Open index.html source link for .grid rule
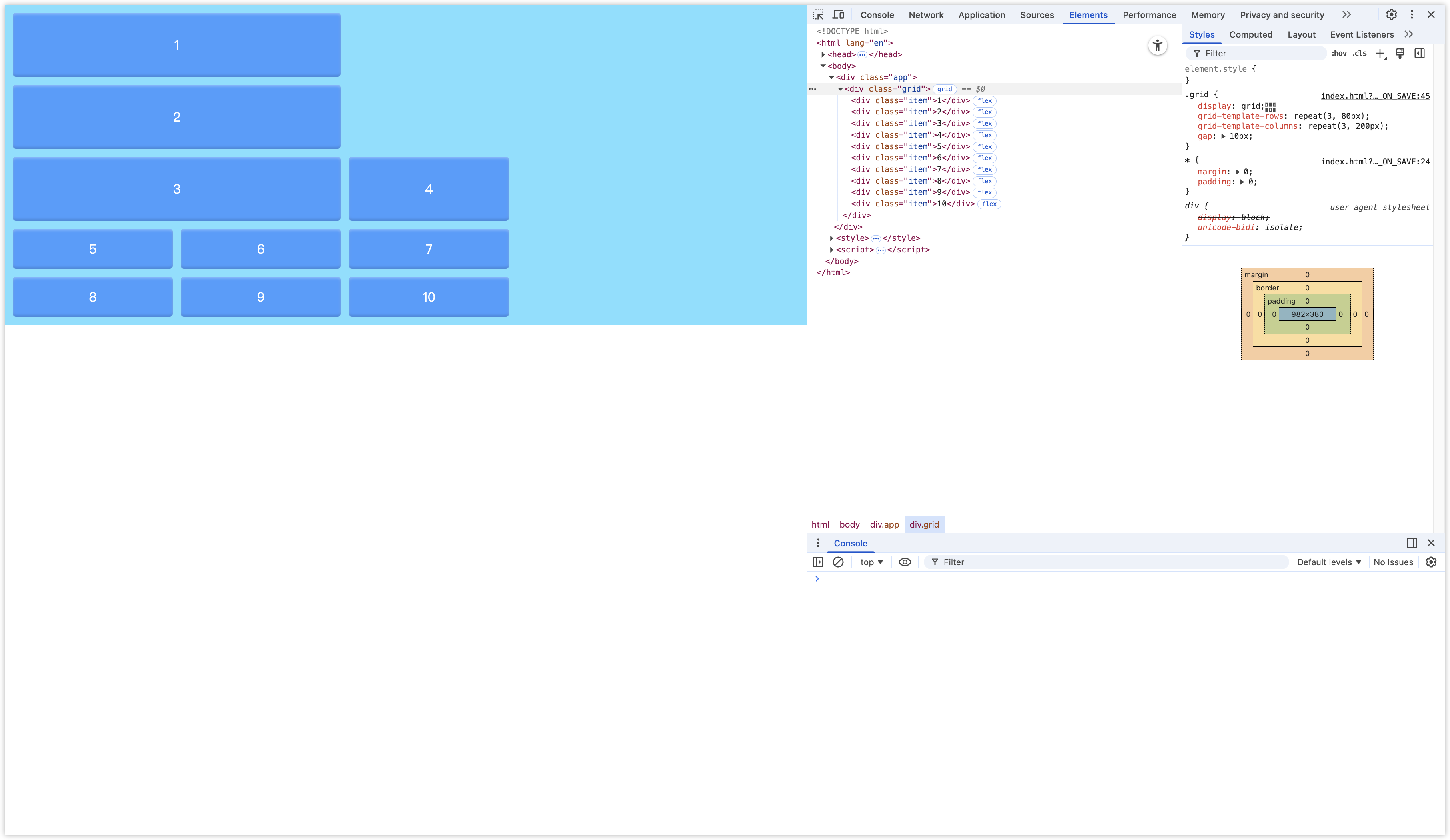 1375,96
